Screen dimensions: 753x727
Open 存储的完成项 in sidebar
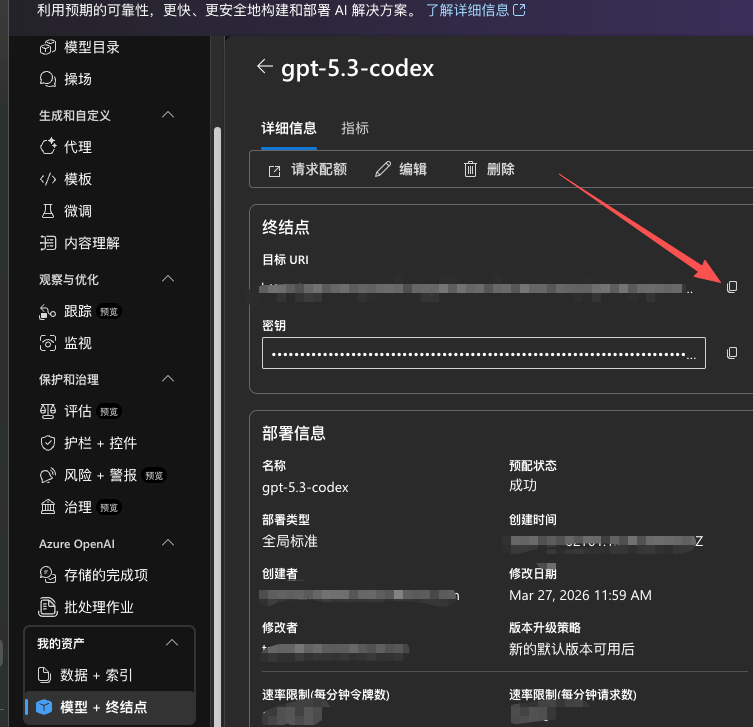pos(106,575)
